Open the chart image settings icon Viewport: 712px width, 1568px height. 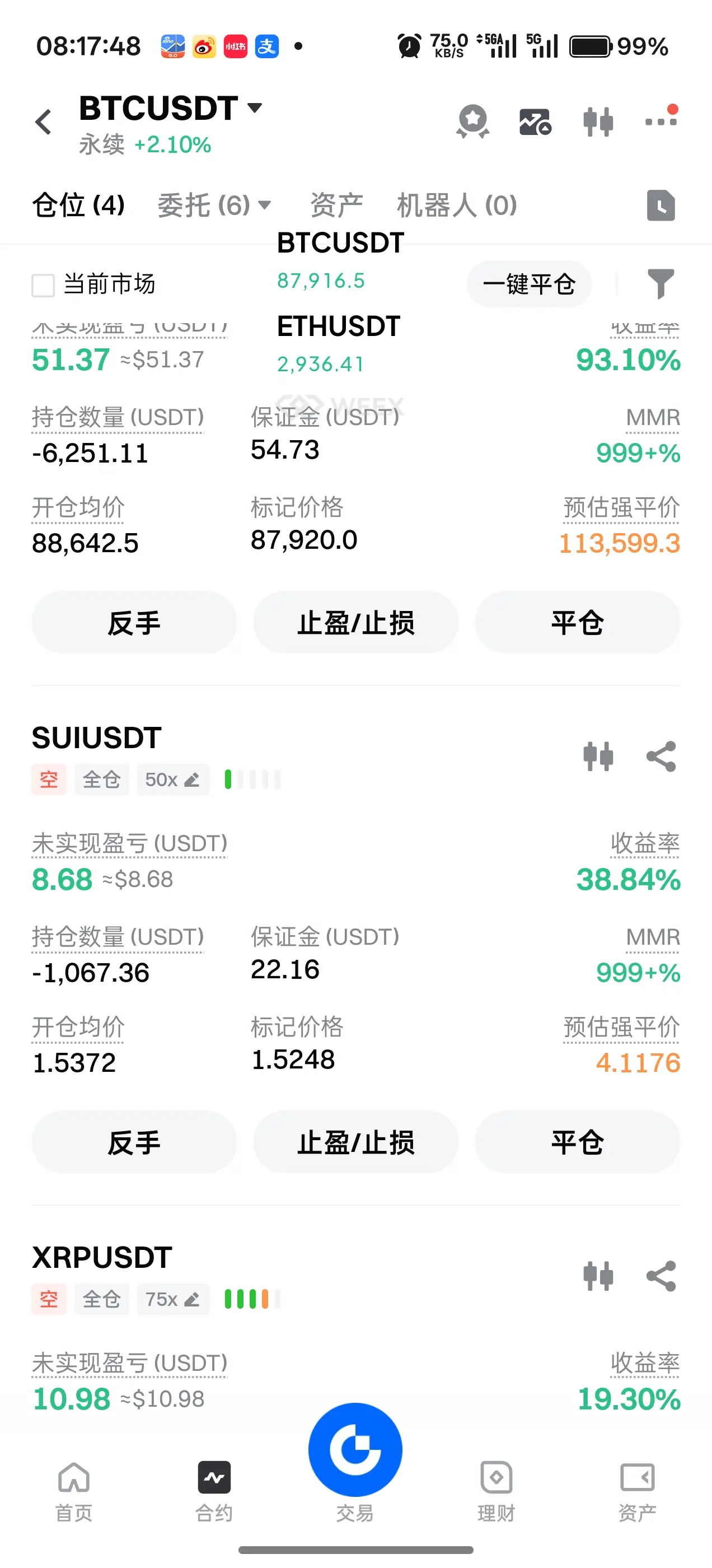(535, 122)
